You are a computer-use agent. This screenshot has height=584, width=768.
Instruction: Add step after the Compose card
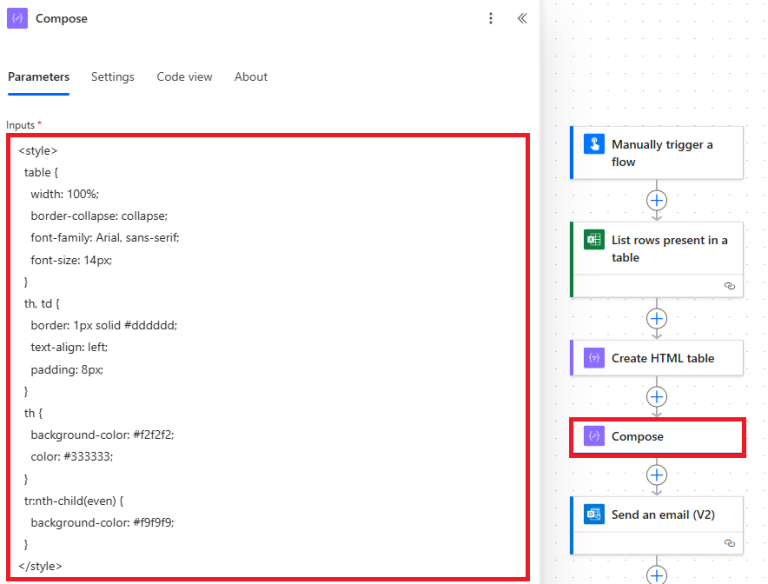click(x=657, y=475)
